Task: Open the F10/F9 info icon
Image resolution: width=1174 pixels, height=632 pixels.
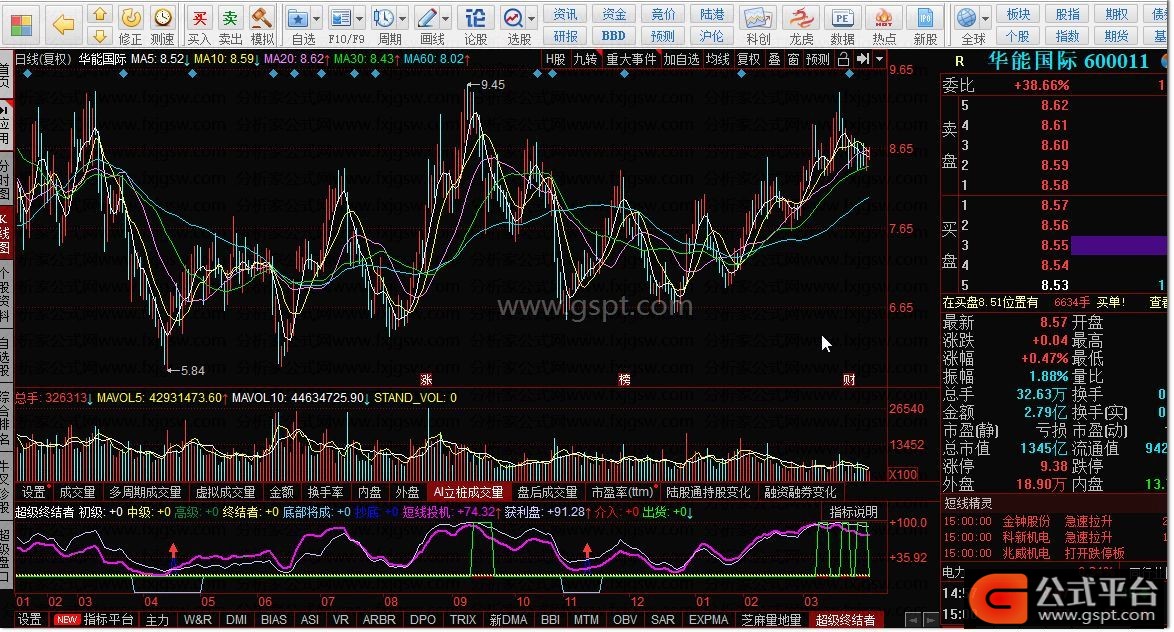Action: point(341,17)
